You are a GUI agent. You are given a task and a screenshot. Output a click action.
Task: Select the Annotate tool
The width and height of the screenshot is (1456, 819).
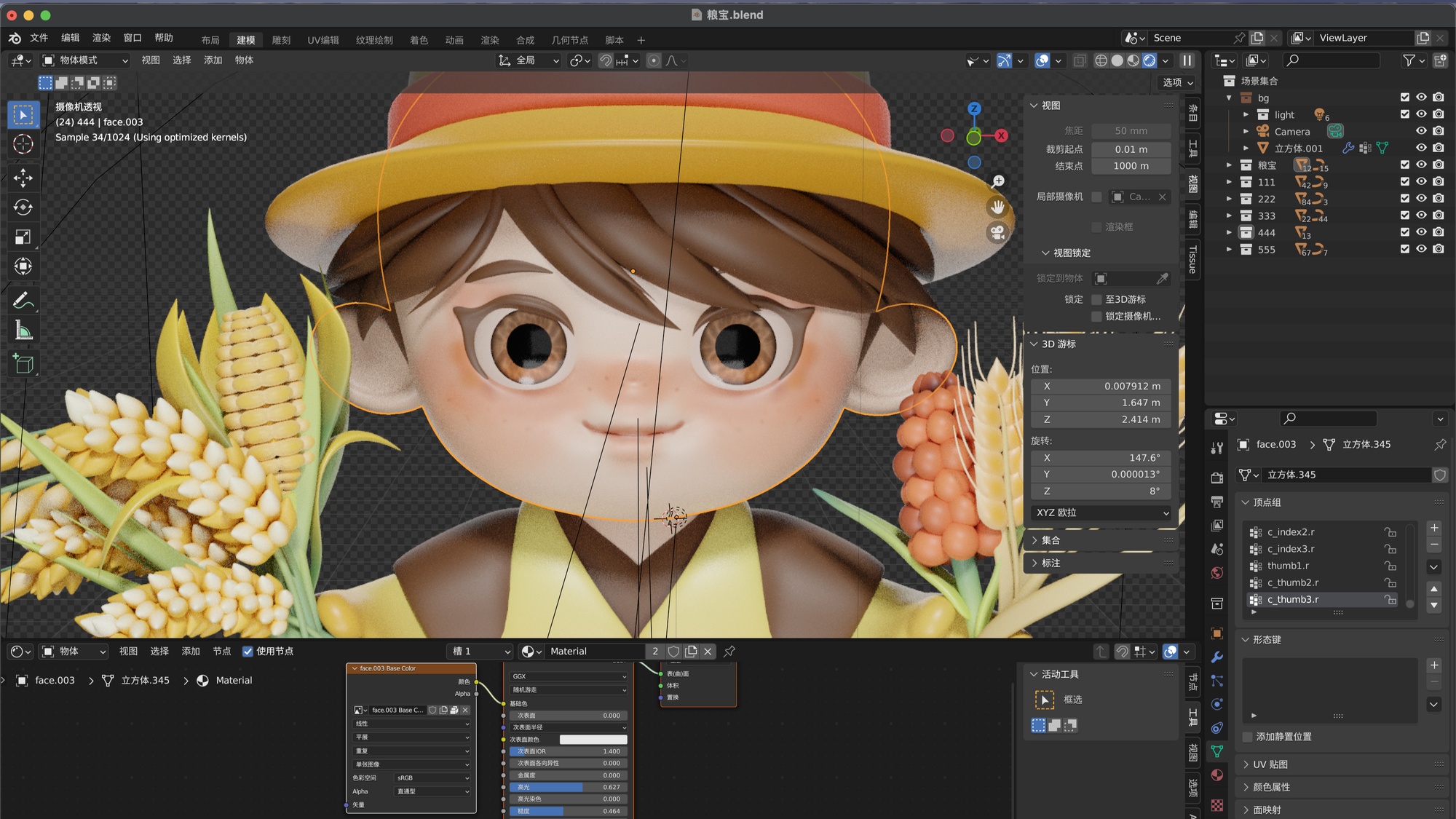click(x=23, y=300)
